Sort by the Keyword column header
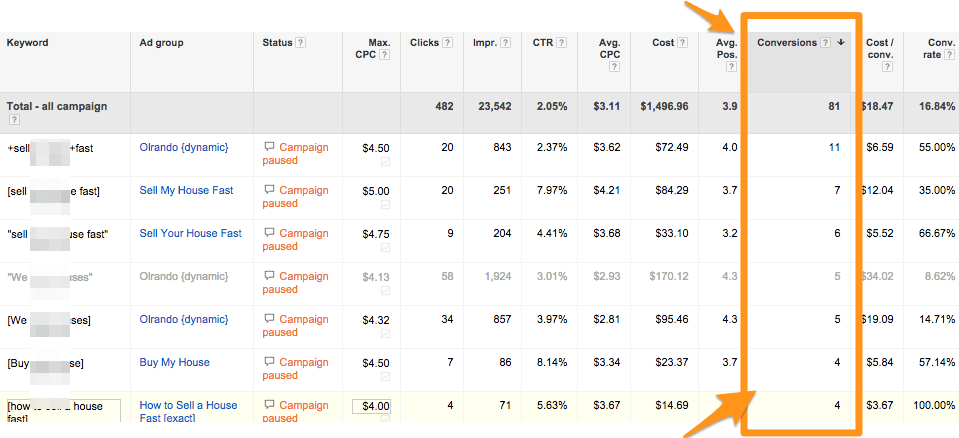Viewport: 959px width, 438px height. tap(27, 43)
